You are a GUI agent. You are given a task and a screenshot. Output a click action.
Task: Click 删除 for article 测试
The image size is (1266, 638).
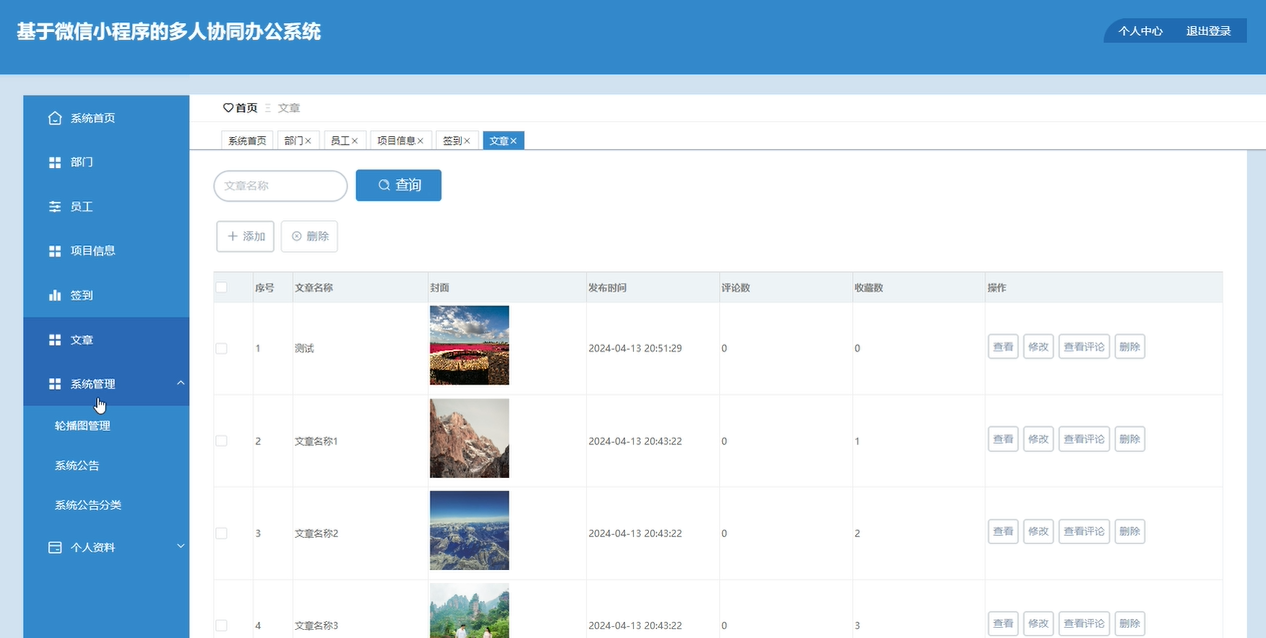tap(1130, 347)
